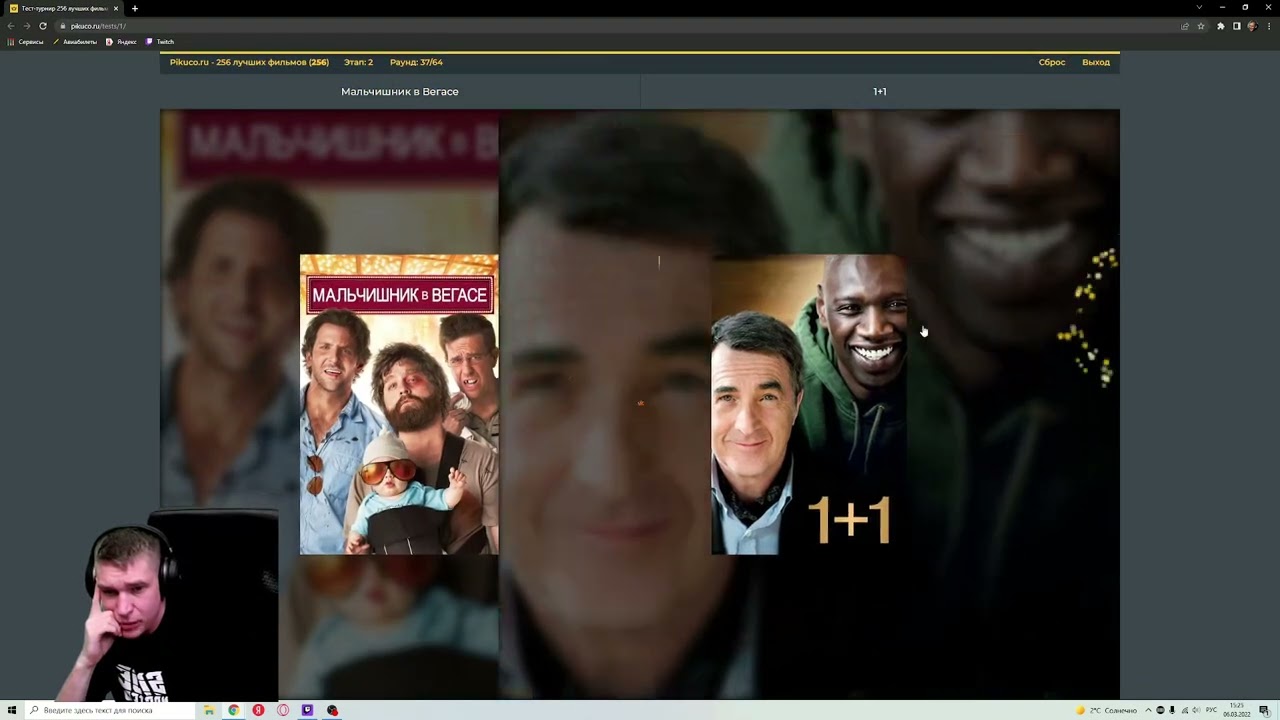The width and height of the screenshot is (1280, 720).
Task: Switch the РУС input language
Action: point(1211,710)
